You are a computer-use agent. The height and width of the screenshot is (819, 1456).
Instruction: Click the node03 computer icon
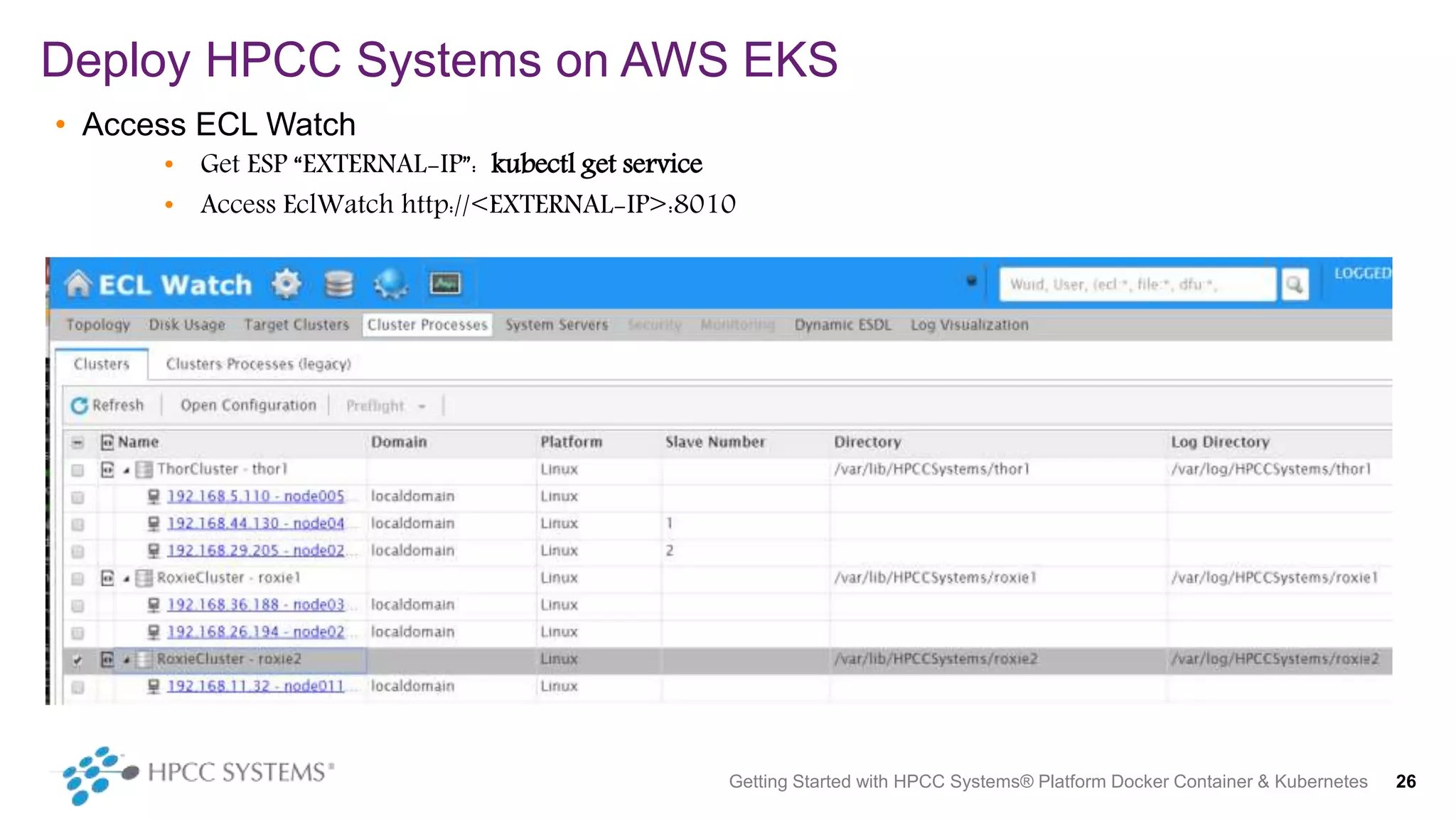pos(154,605)
